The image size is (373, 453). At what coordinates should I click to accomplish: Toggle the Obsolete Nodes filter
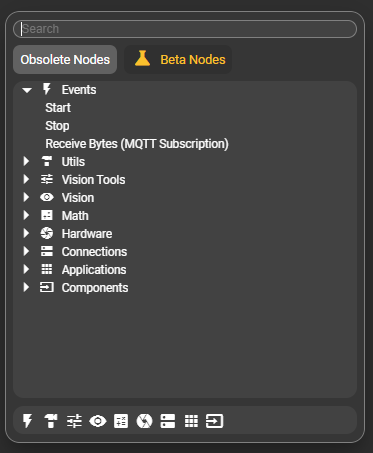[65, 60]
